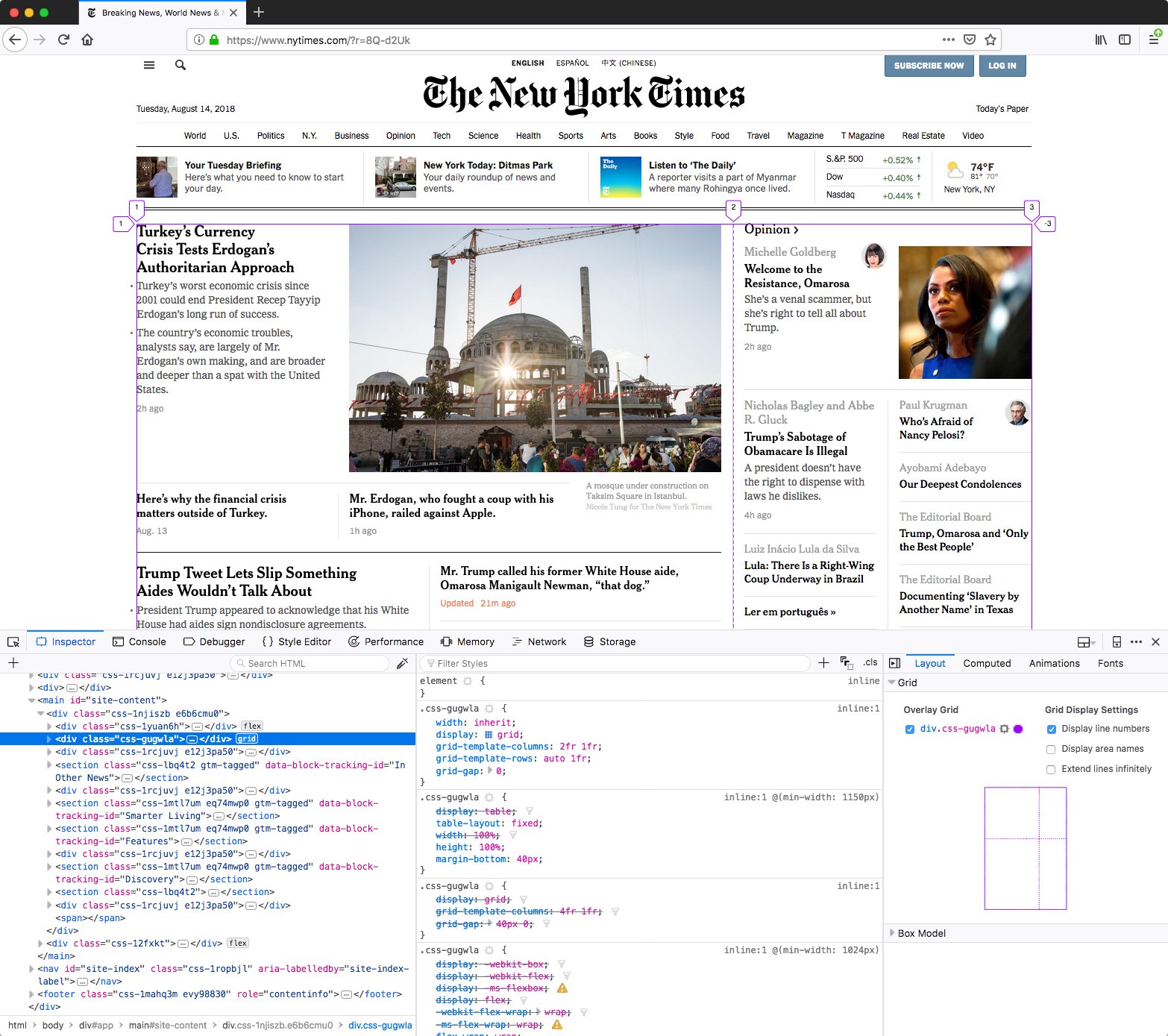Enable Display area names checkbox
Viewport: 1168px width, 1036px height.
click(1051, 749)
